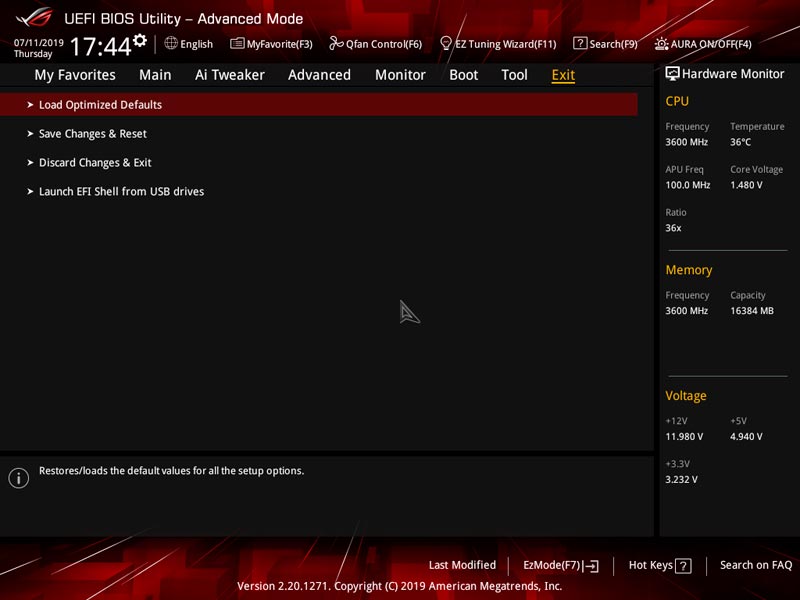Viewport: 800px width, 600px height.
Task: Switch to My Favorites tab
Action: click(x=75, y=75)
